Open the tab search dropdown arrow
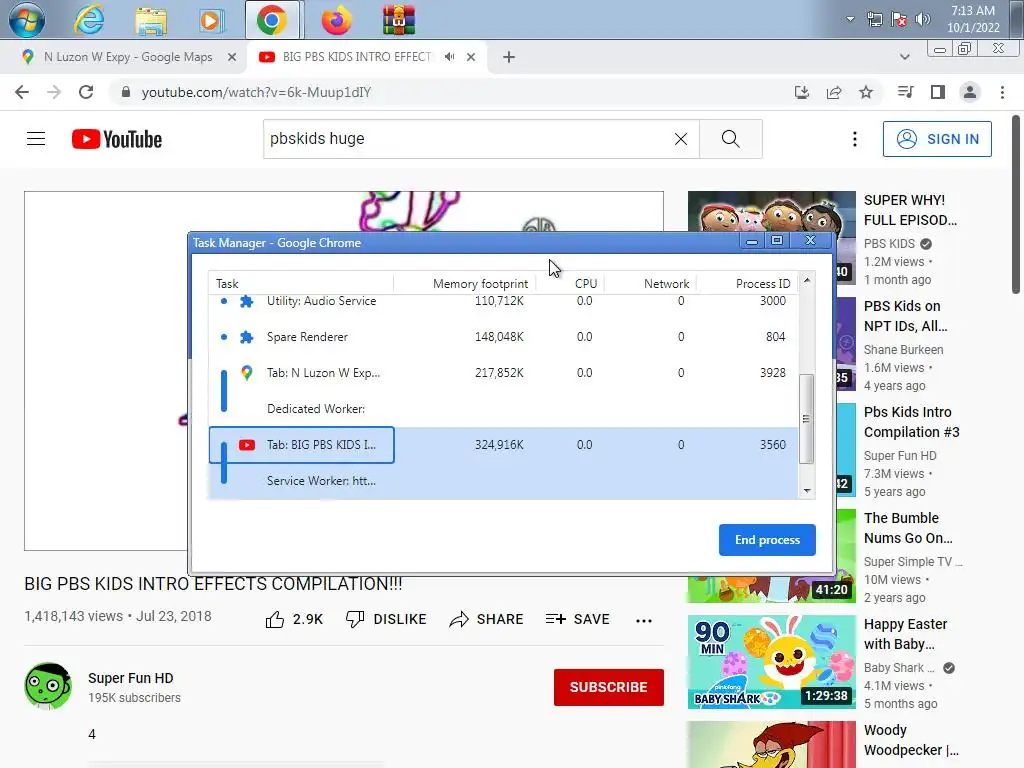The height and width of the screenshot is (768, 1024). (904, 57)
